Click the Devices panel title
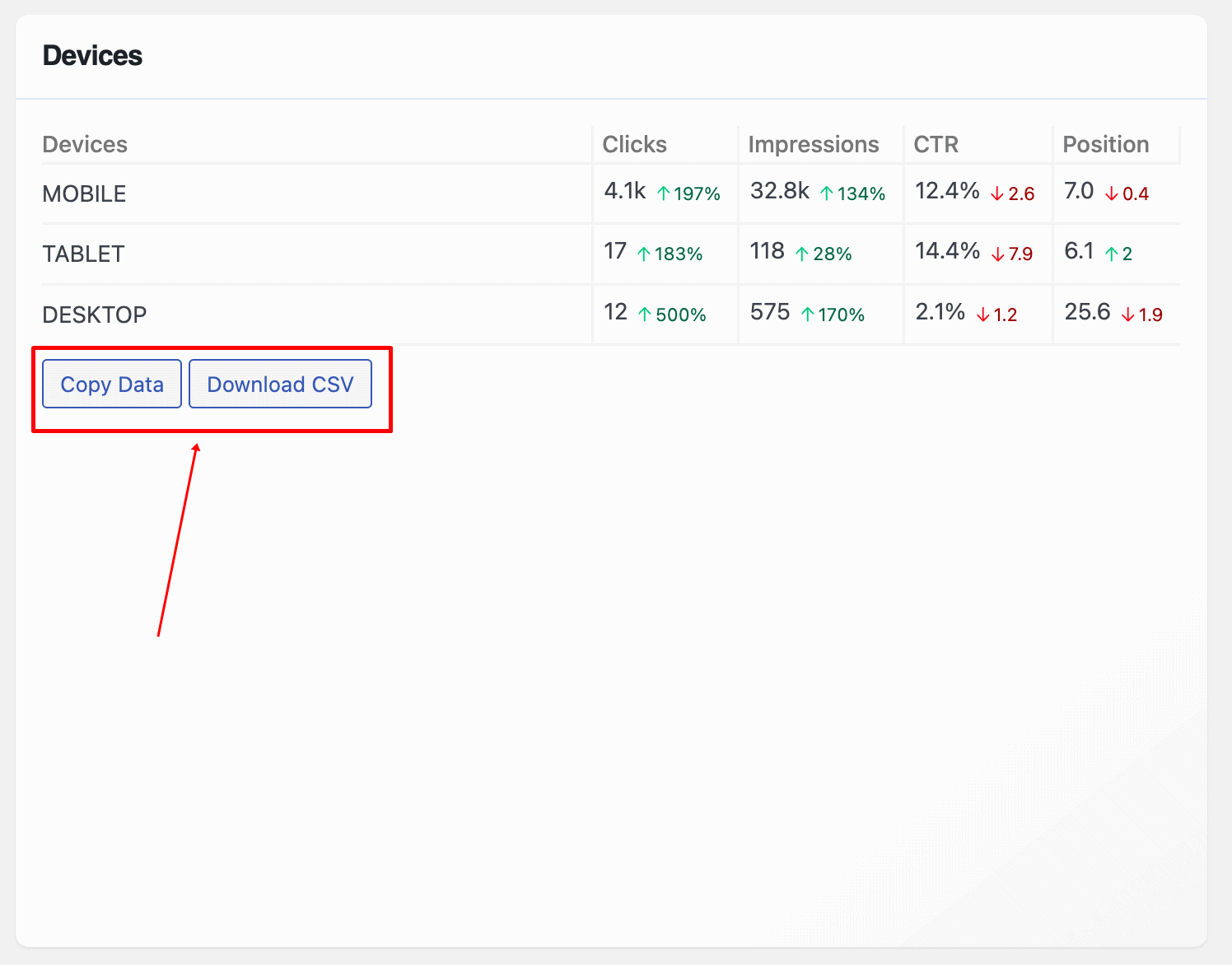This screenshot has height=965, width=1232. (x=92, y=55)
